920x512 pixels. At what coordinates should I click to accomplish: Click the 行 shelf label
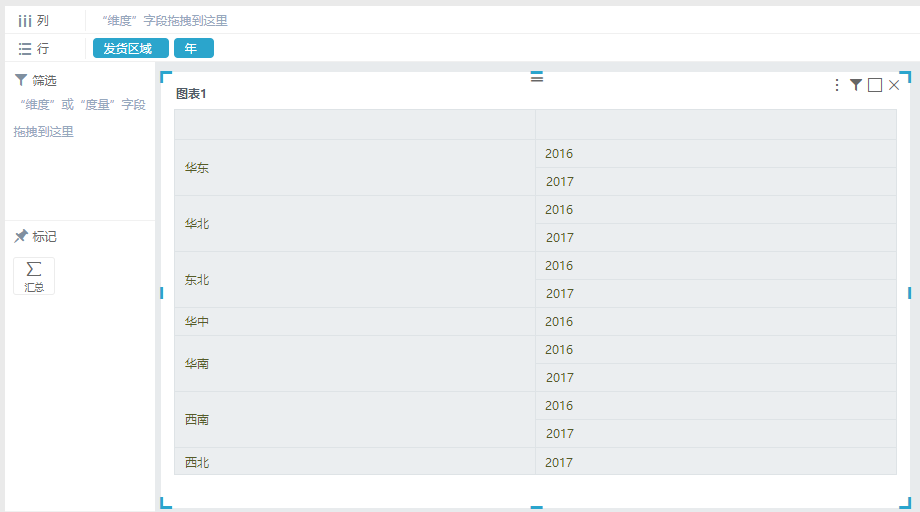tap(43, 49)
